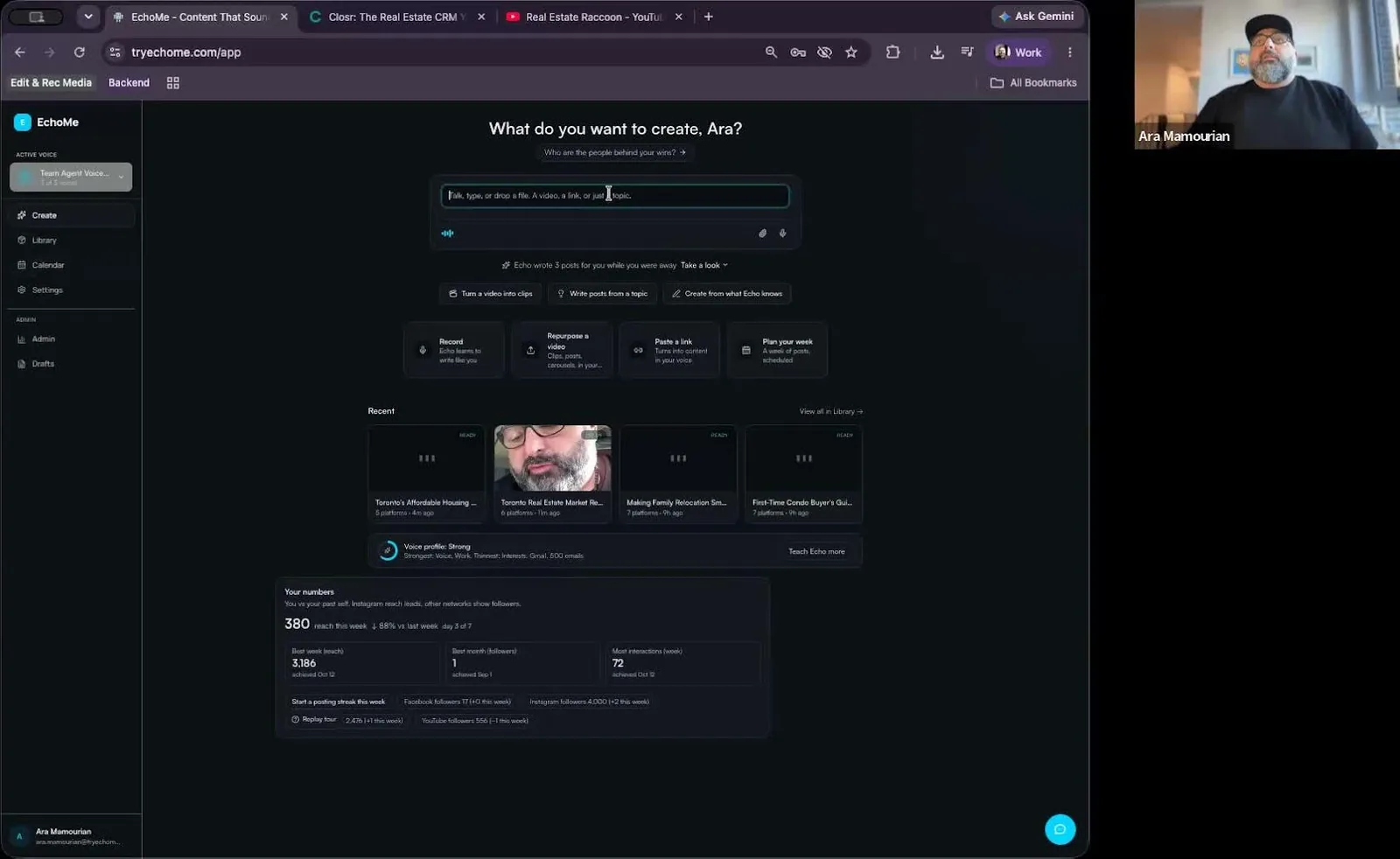
Task: Click the Teach Echo more button
Action: [x=816, y=552]
